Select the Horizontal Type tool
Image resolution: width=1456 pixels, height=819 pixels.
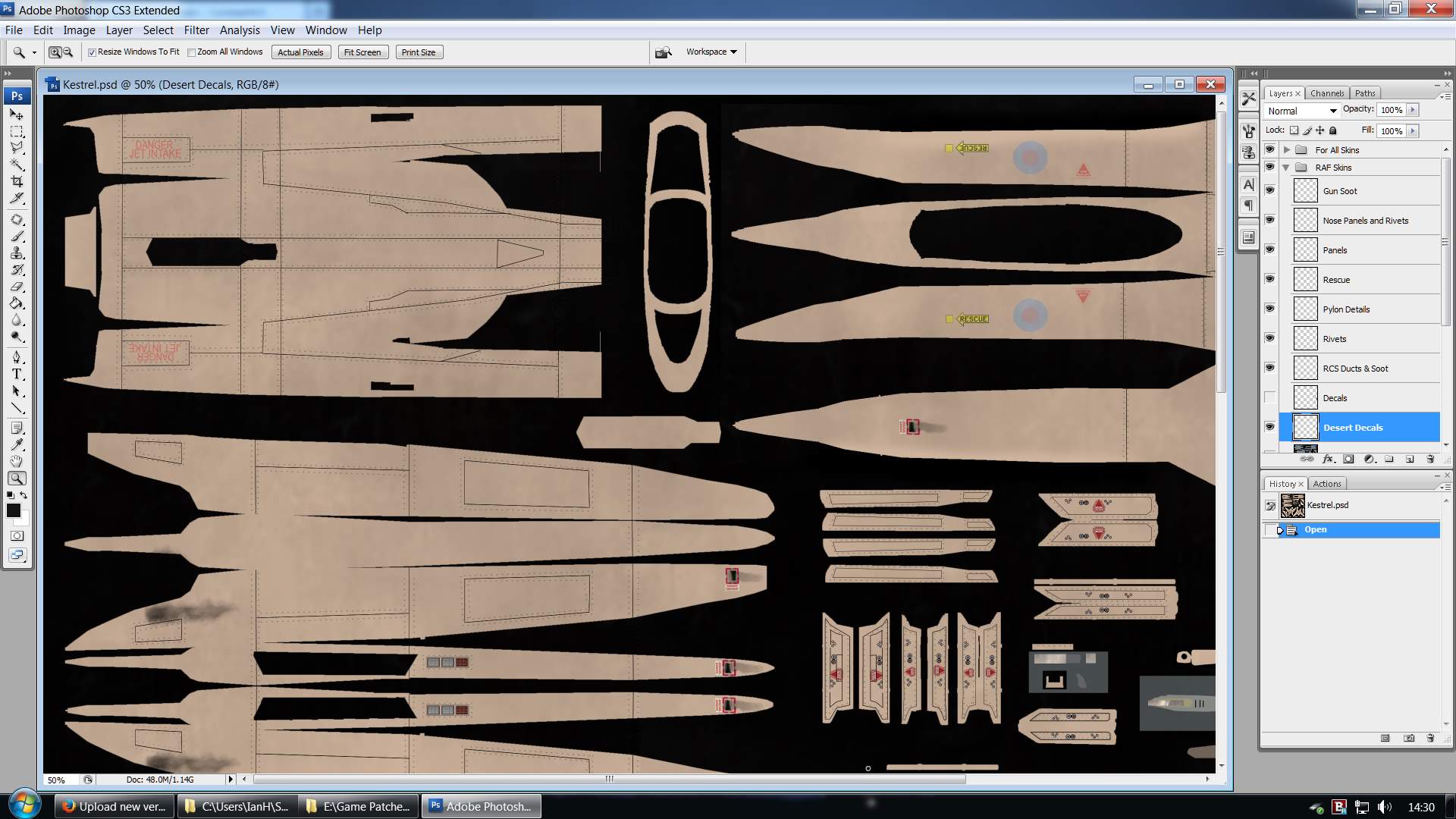coord(17,374)
